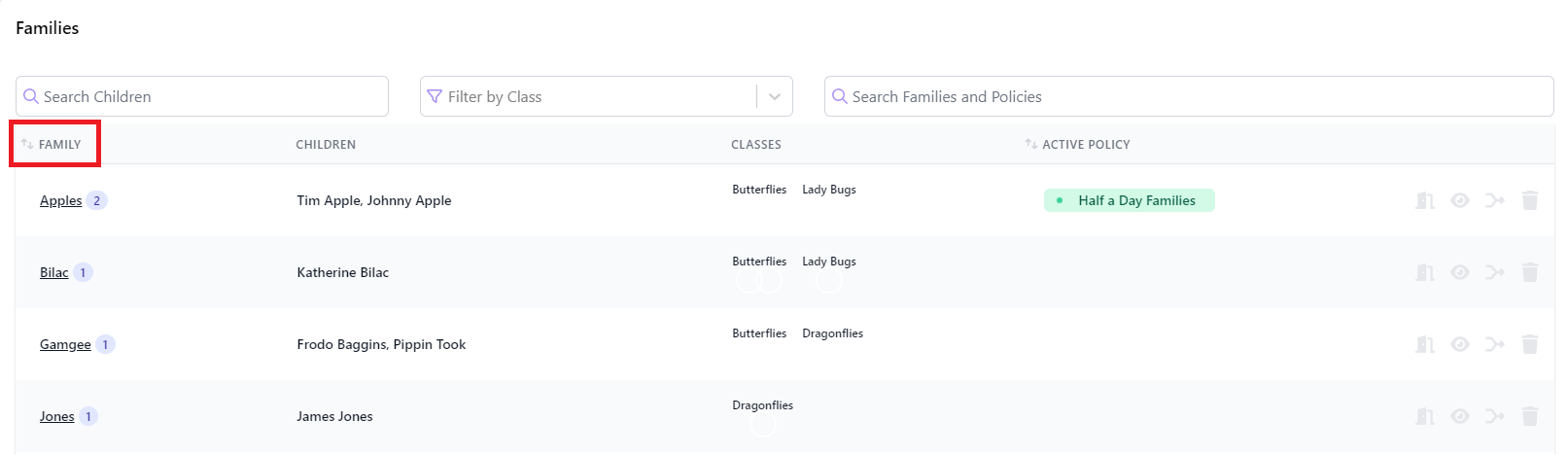1568x455 pixels.
Task: Toggle the eye icon for the Gamgee family
Action: [1460, 344]
